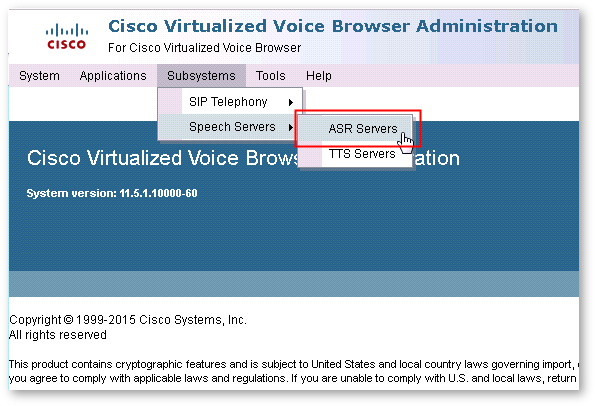Click the Cisco Virtualized Voice Browser Administration title

[333, 26]
